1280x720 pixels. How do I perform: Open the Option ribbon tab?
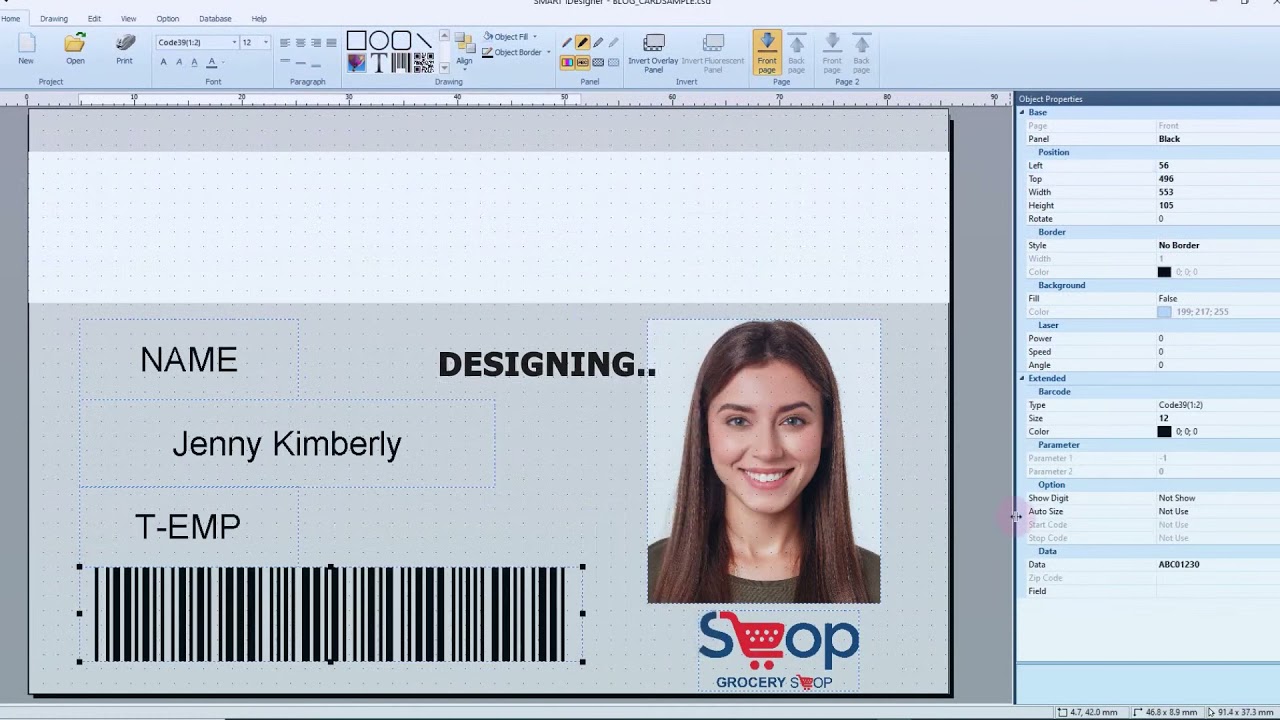point(168,18)
